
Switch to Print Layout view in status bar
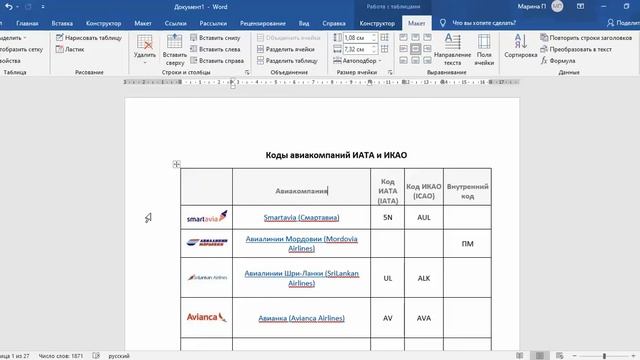[540, 356]
